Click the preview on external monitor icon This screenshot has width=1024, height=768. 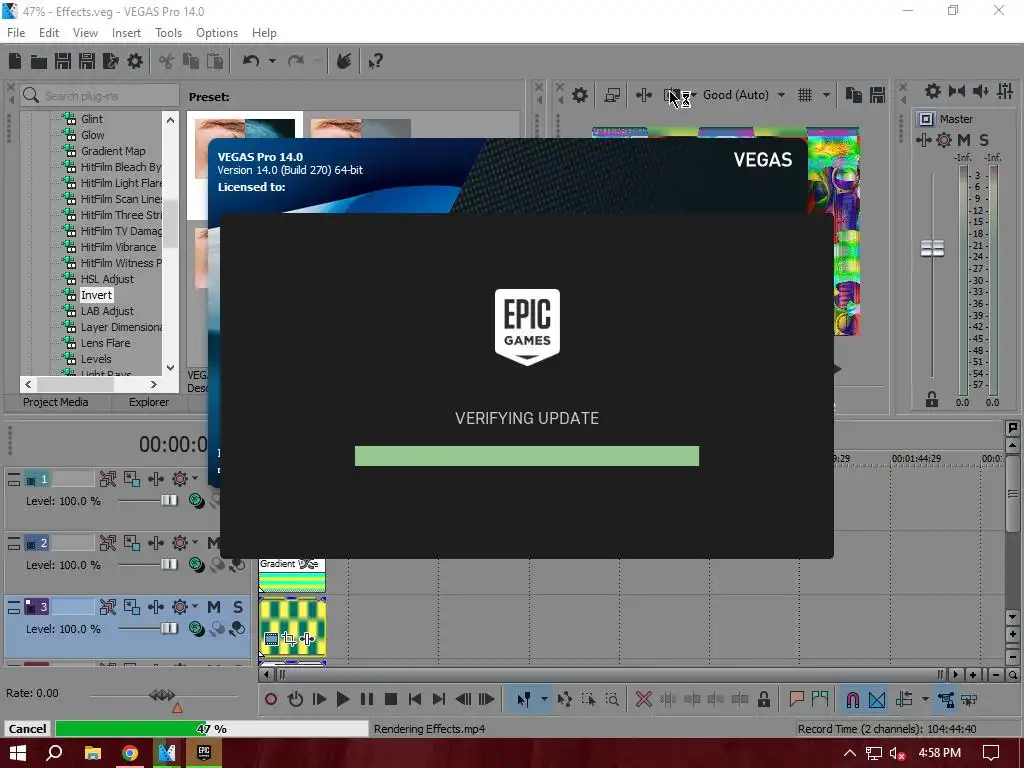click(x=612, y=95)
